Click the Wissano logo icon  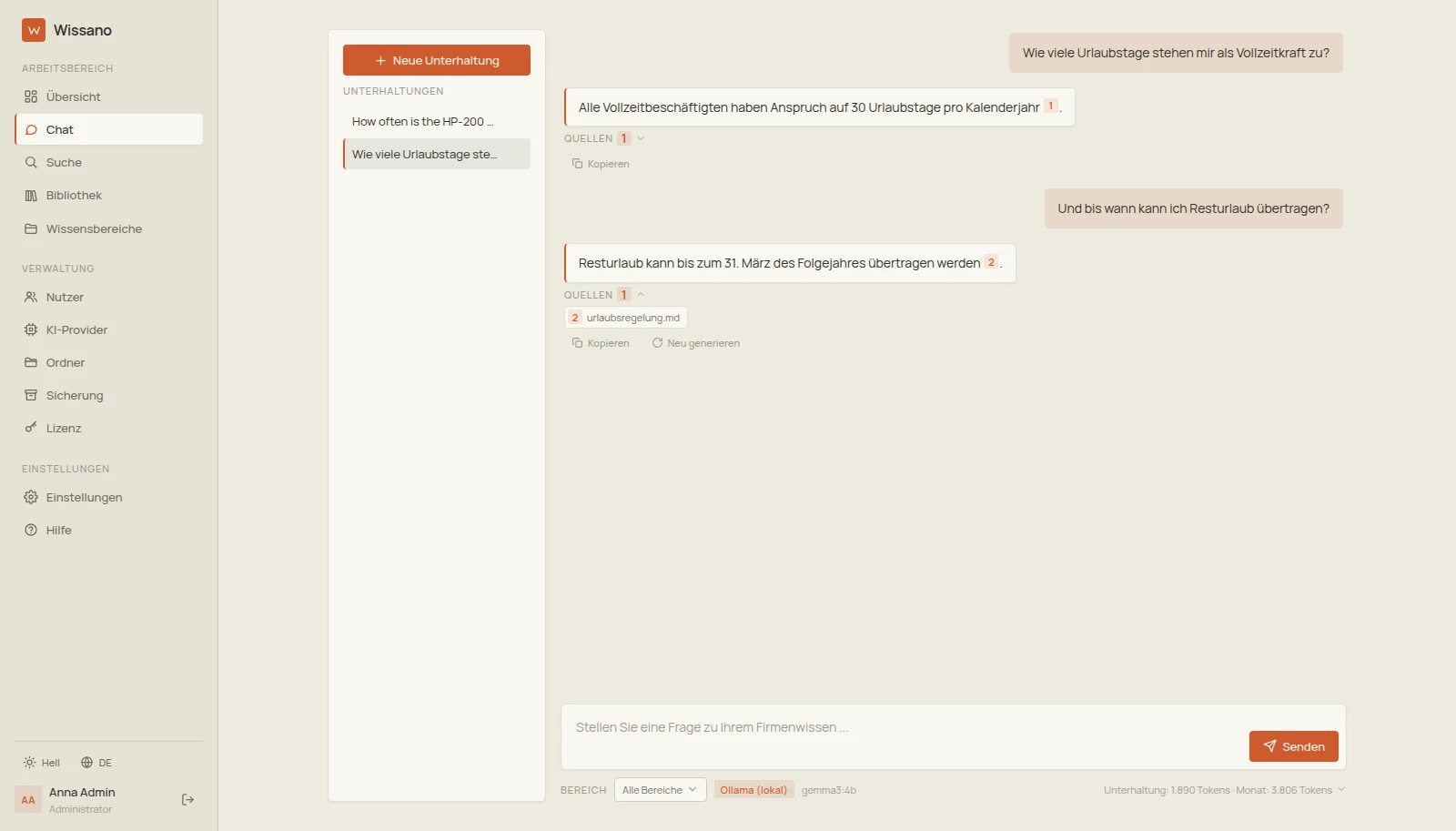pos(34,30)
